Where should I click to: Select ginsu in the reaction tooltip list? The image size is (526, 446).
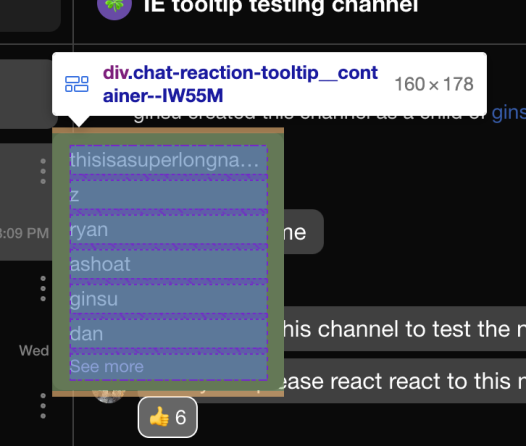[94, 299]
